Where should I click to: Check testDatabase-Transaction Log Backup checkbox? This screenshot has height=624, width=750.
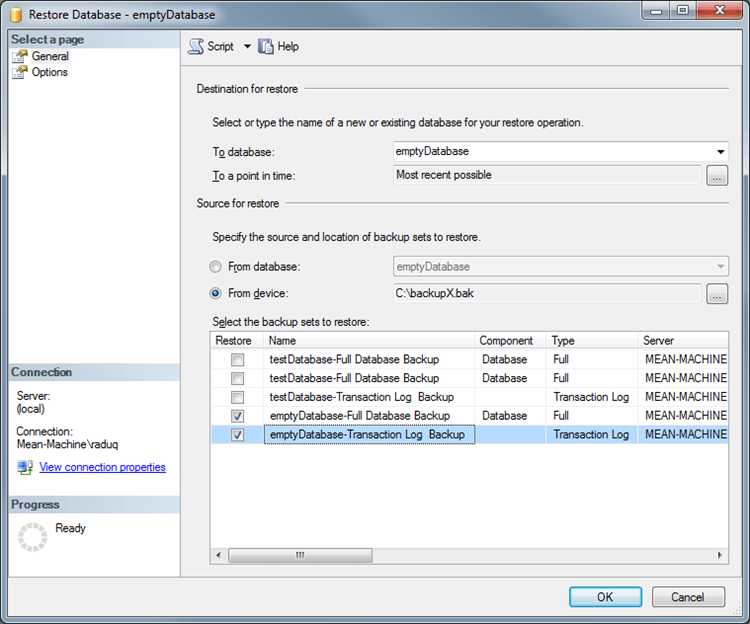(237, 397)
